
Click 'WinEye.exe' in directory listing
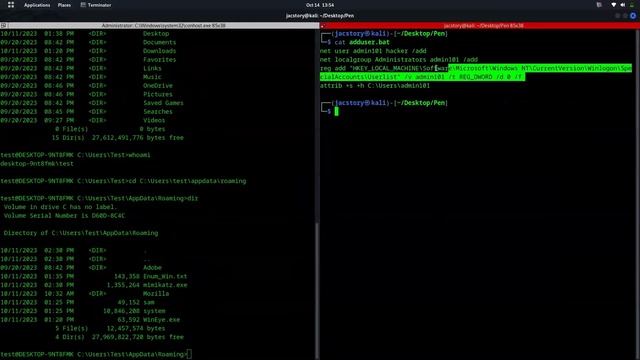point(161,320)
